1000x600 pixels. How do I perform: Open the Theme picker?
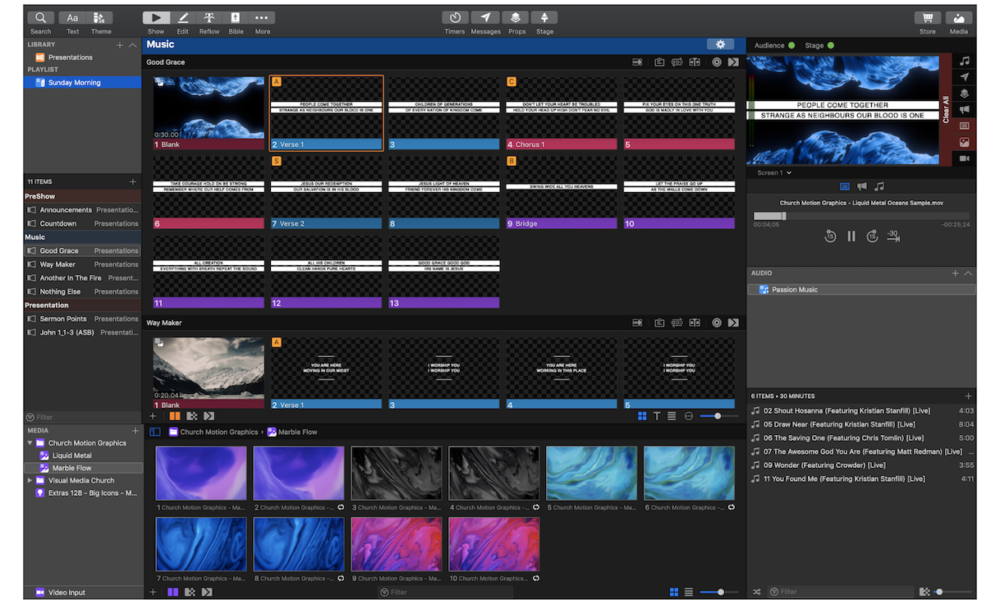point(100,18)
